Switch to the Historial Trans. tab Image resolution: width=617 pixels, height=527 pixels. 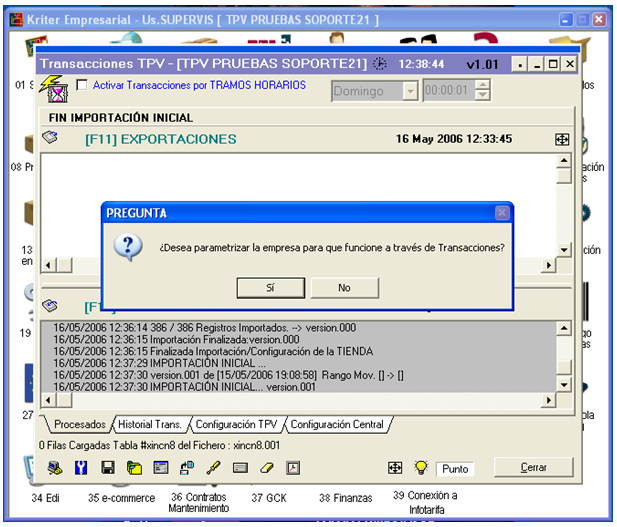point(150,424)
